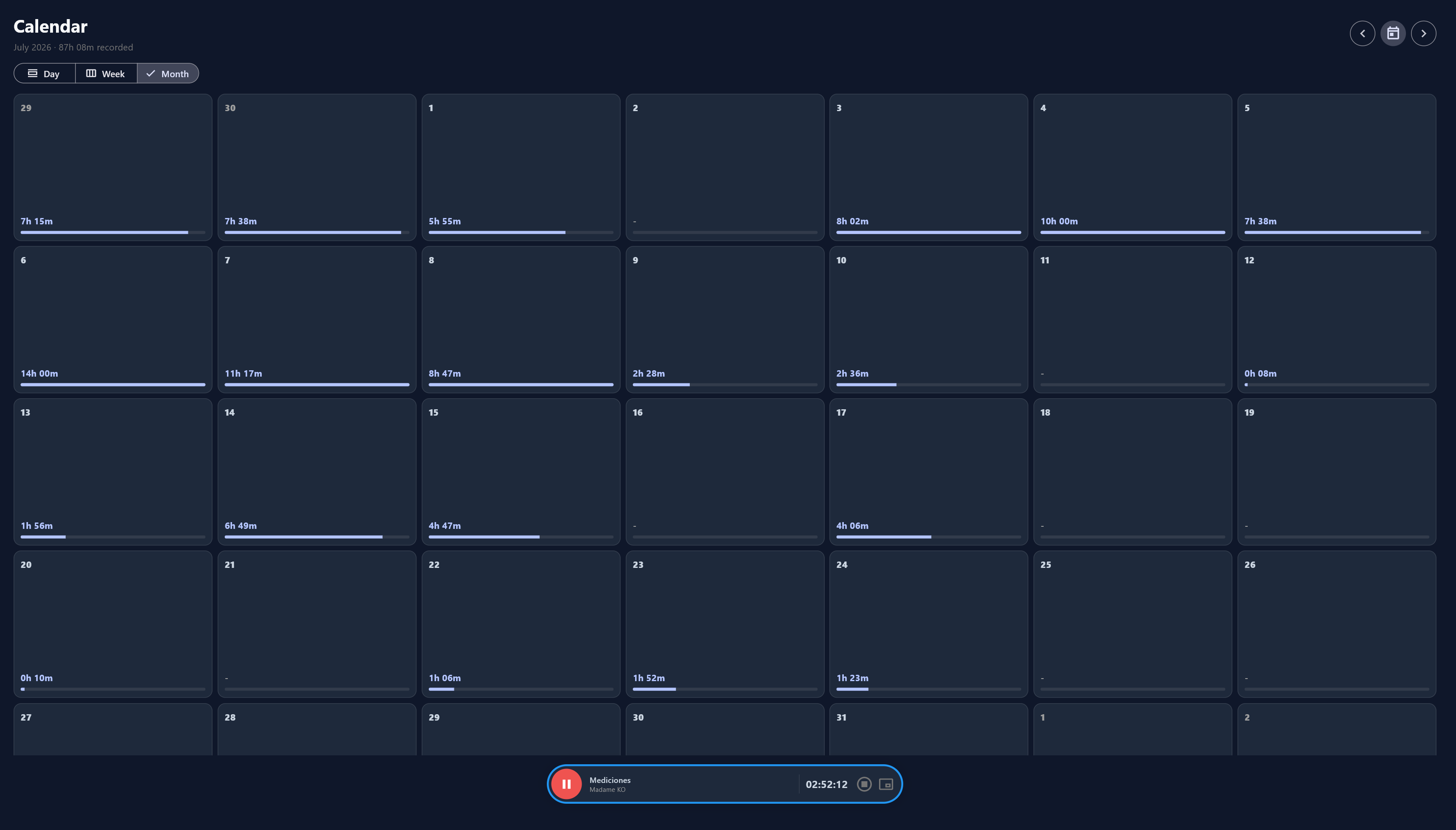
Task: Stop the current timer recording
Action: [864, 784]
